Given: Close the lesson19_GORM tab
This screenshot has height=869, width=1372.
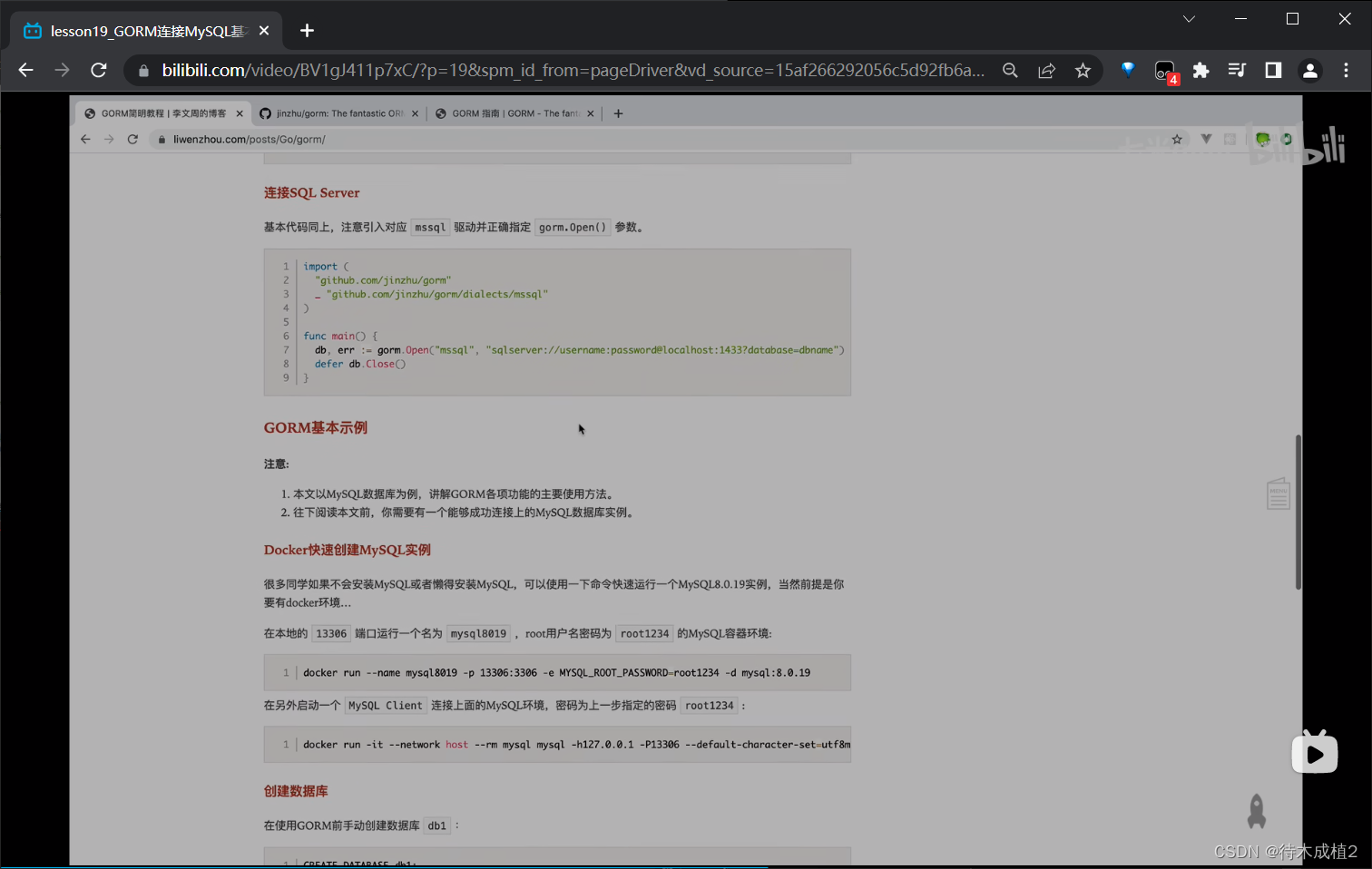Looking at the screenshot, I should 264,31.
